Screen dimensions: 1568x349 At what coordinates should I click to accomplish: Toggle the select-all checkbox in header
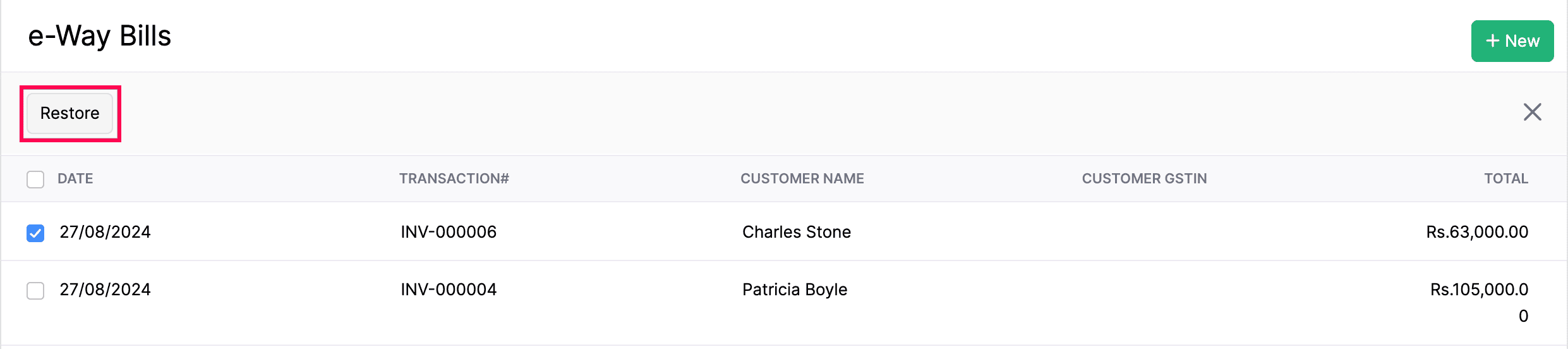(35, 180)
